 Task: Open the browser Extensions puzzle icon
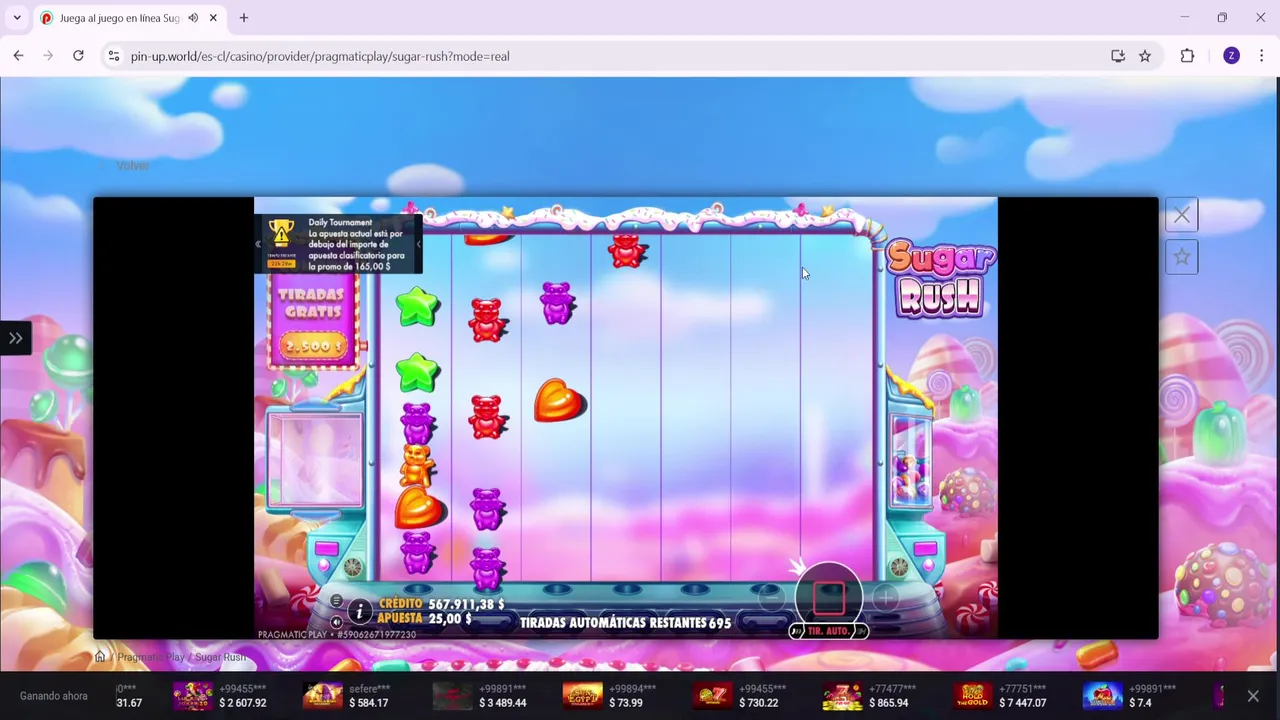pyautogui.click(x=1187, y=56)
